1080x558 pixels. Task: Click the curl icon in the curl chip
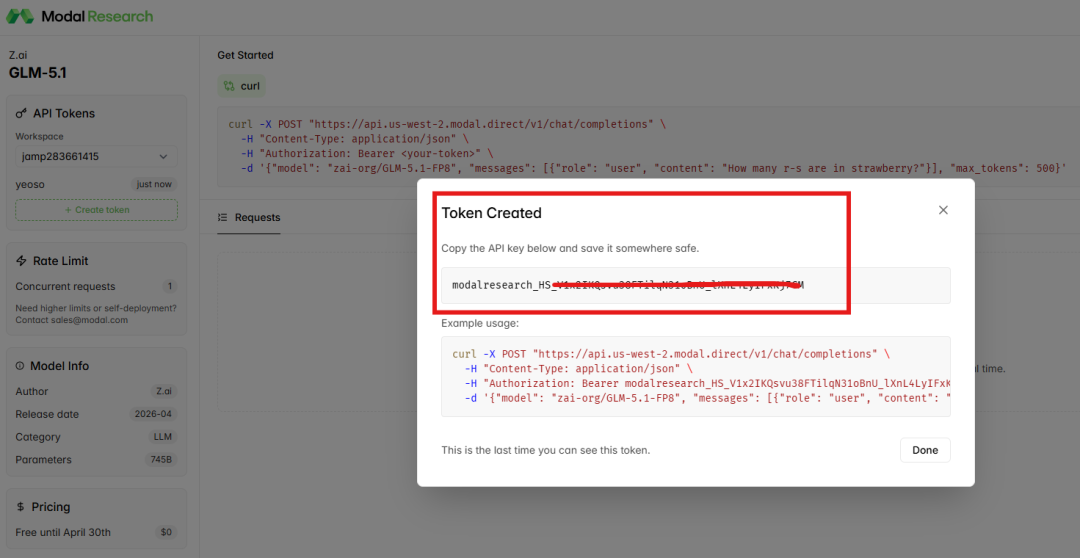230,86
